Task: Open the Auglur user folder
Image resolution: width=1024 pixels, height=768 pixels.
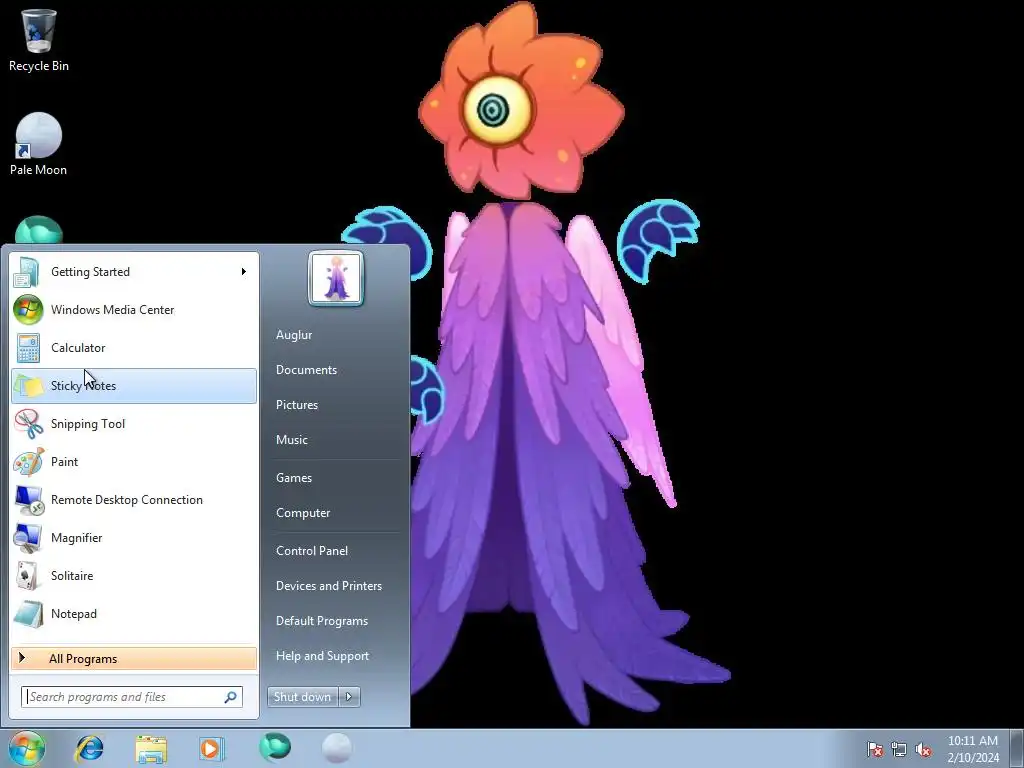Action: pos(294,334)
